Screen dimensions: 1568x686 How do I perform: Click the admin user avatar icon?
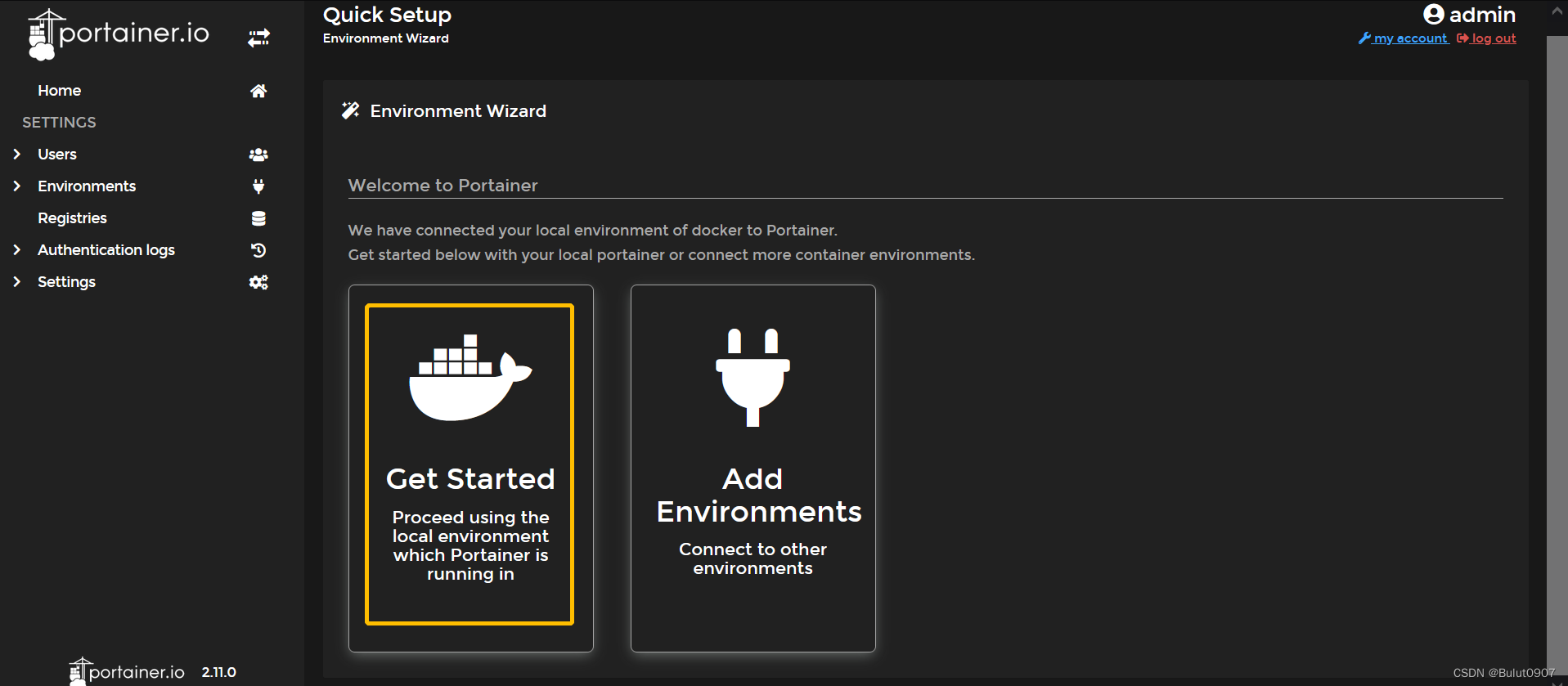[1433, 14]
